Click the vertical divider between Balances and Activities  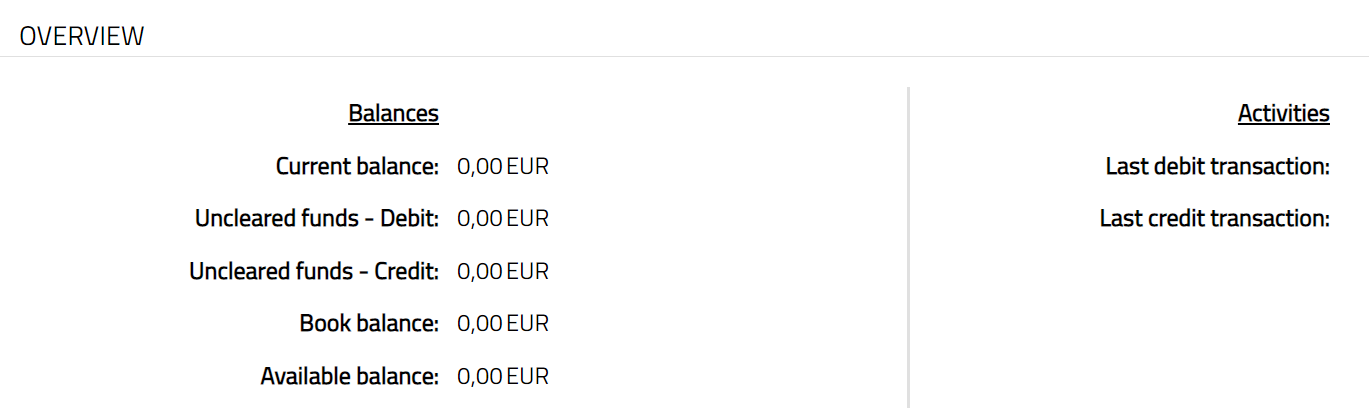pos(908,246)
